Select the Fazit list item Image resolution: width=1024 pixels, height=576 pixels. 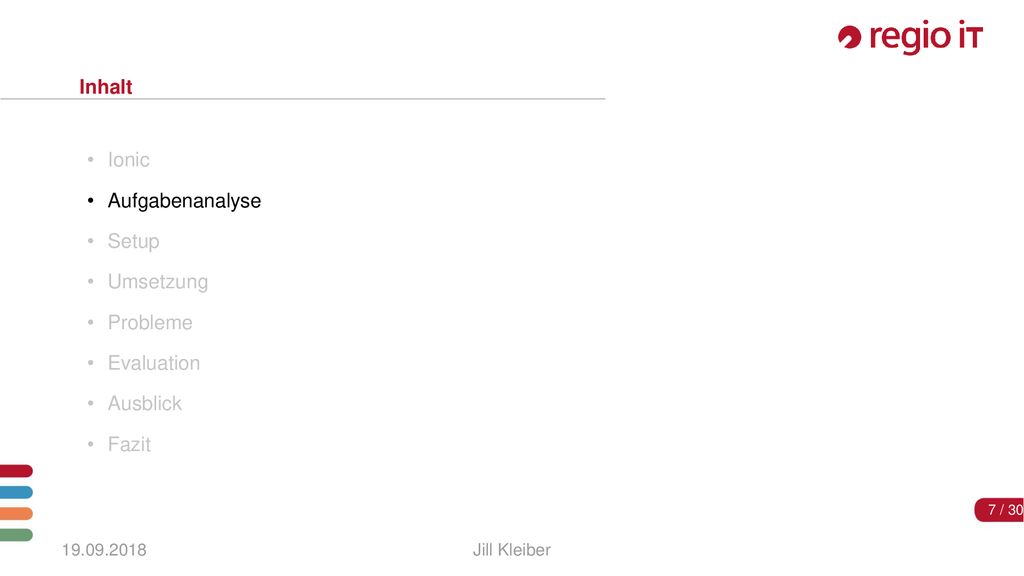click(x=129, y=444)
